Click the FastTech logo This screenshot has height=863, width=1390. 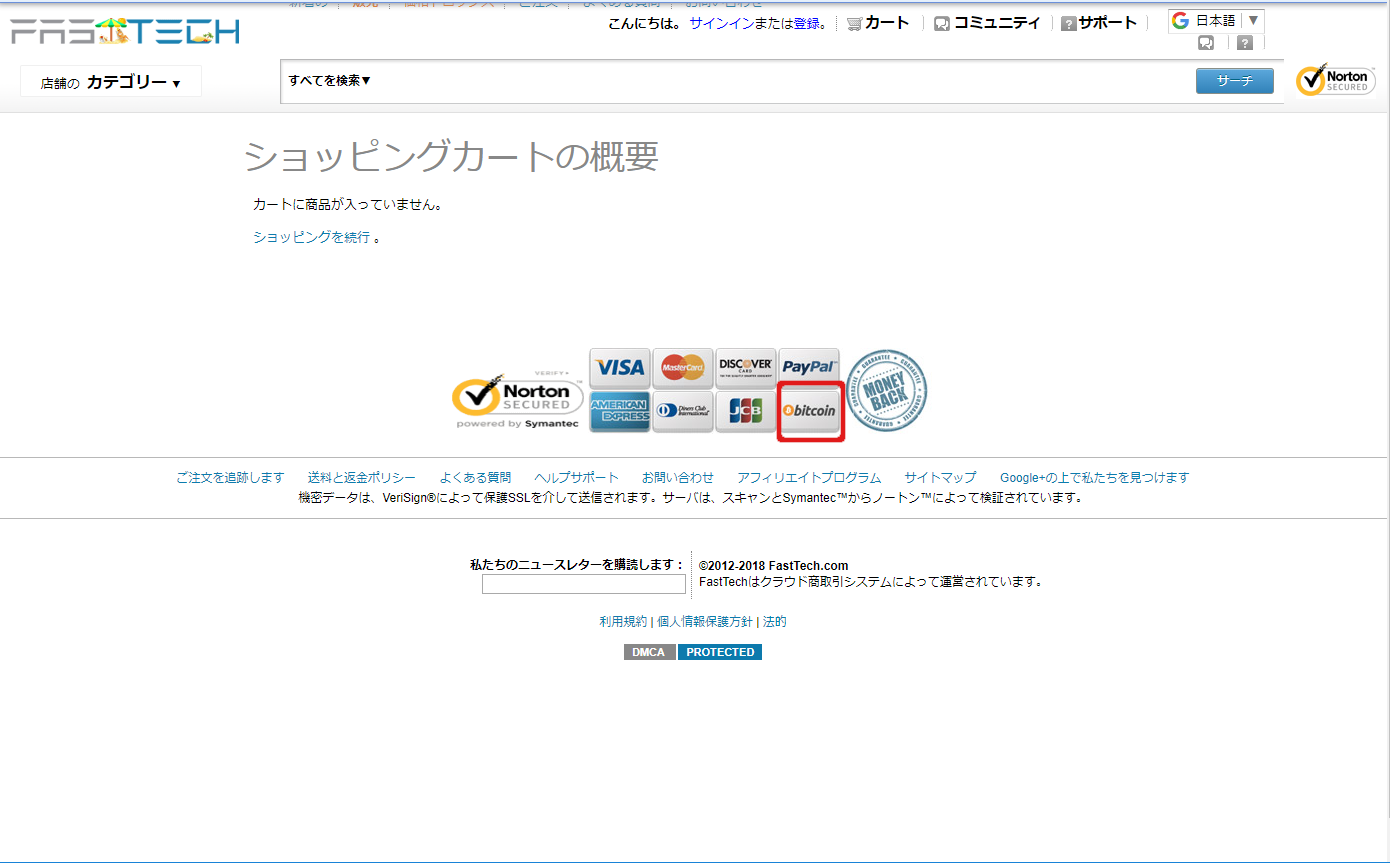click(125, 32)
